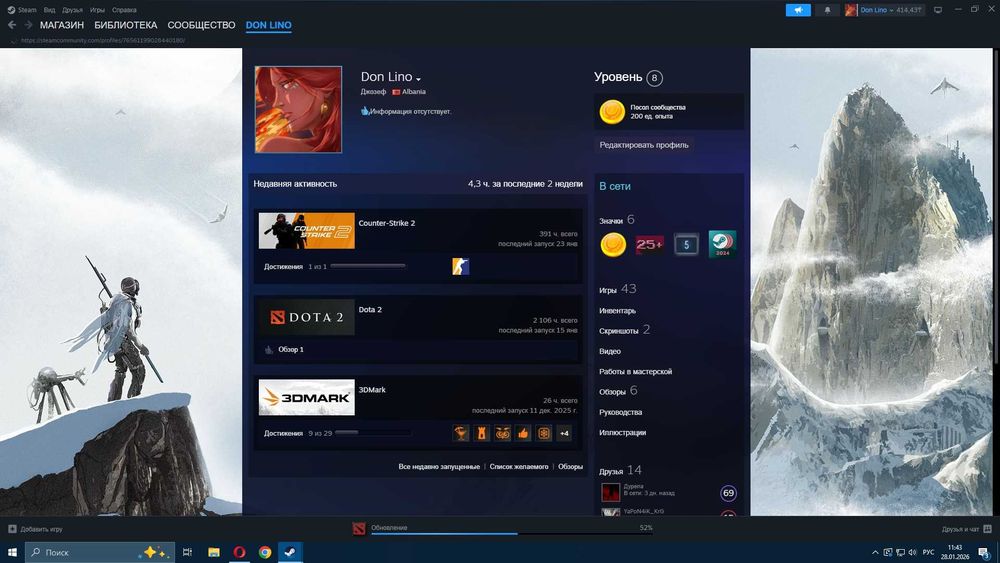Open Все недавно запущенные link
The image size is (1000, 563).
click(439, 467)
